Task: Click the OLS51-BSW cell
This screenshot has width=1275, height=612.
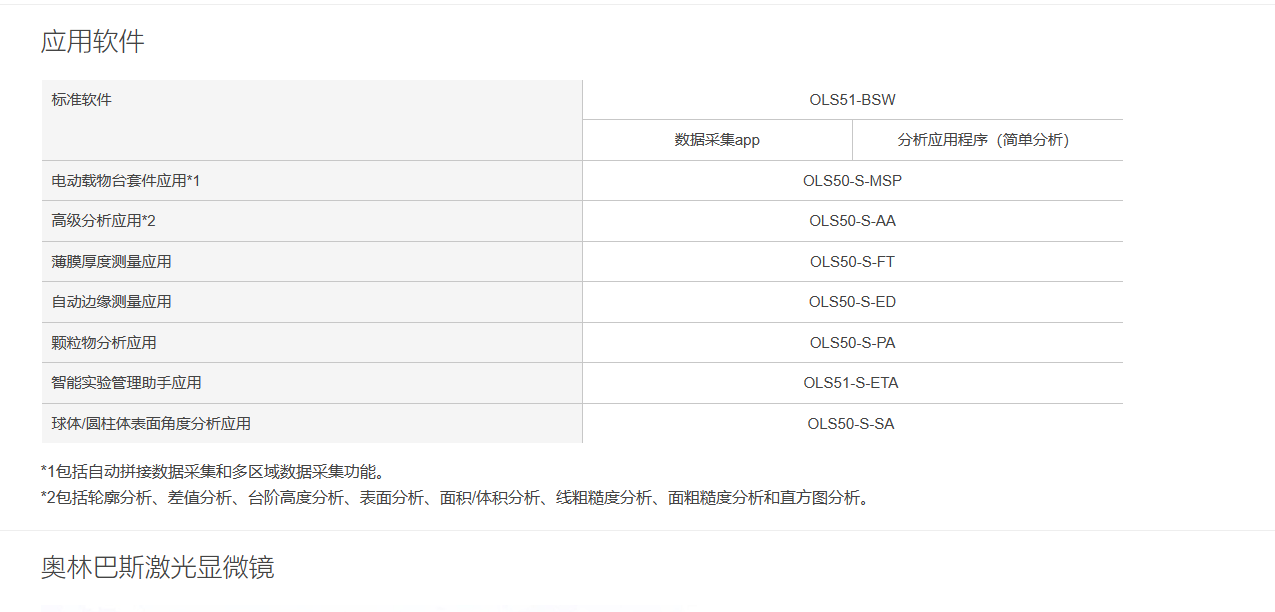Action: point(853,100)
